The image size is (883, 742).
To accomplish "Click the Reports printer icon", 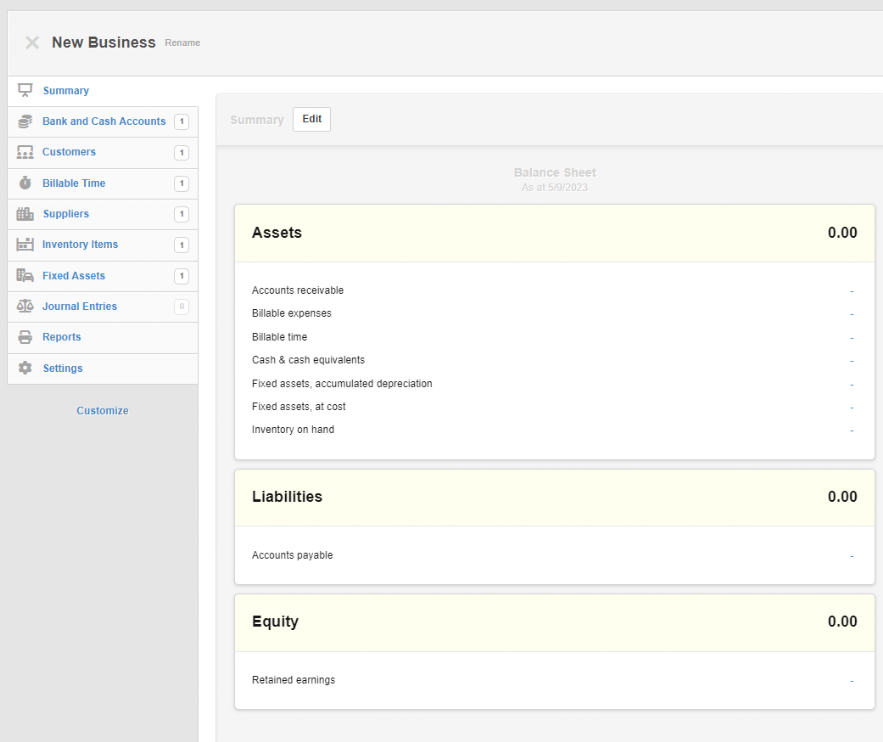I will [25, 337].
